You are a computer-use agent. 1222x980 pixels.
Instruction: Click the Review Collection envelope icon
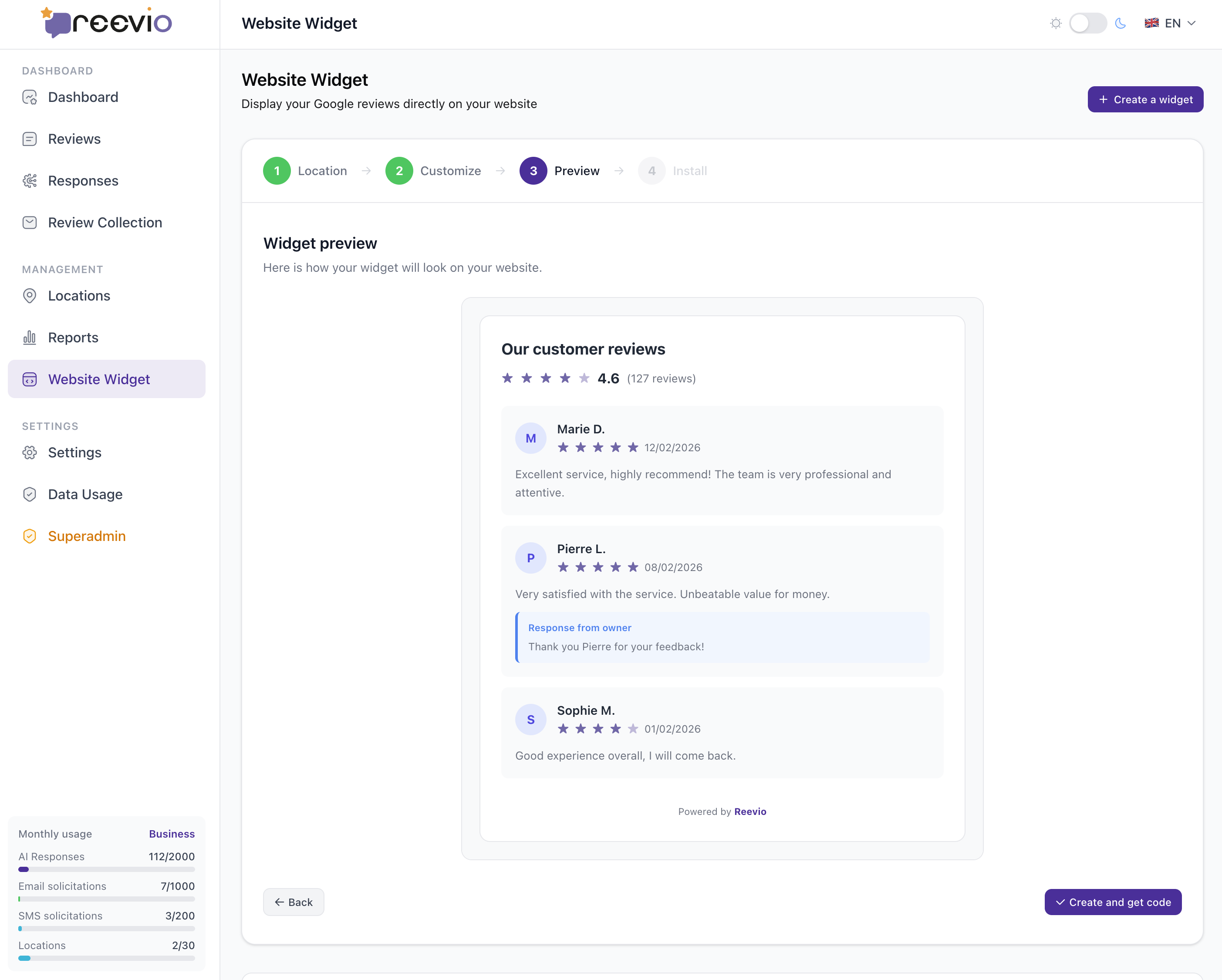[x=30, y=223]
